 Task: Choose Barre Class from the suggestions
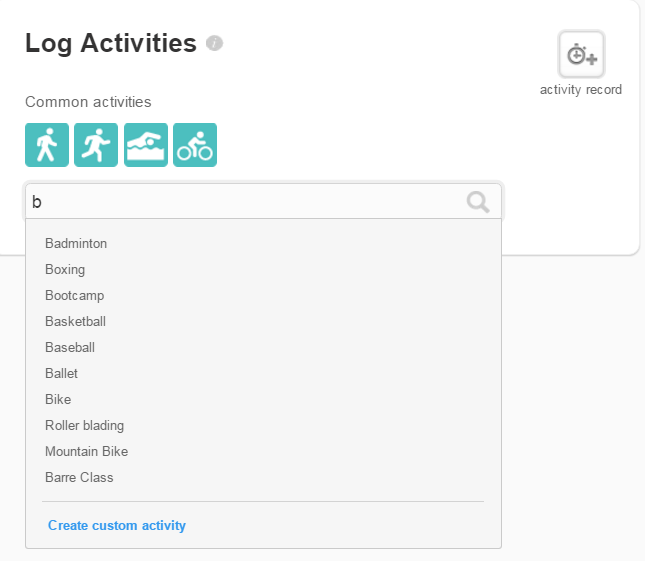click(79, 477)
